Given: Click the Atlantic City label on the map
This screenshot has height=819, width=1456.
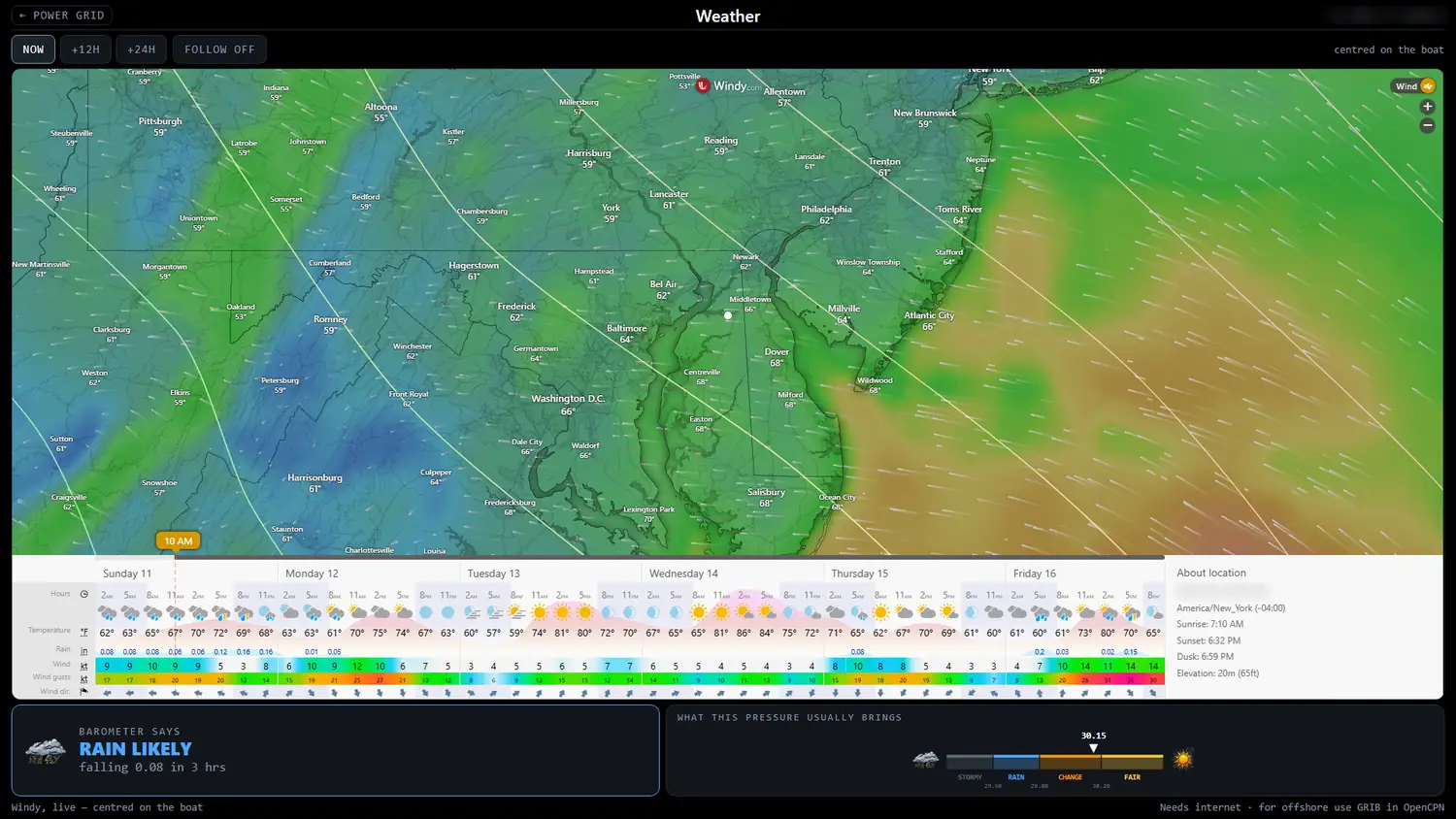Looking at the screenshot, I should [x=929, y=315].
